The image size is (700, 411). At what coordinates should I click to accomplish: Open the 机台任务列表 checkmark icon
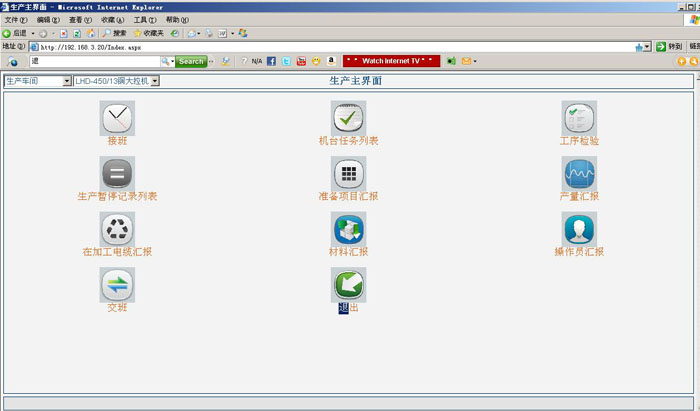[349, 118]
